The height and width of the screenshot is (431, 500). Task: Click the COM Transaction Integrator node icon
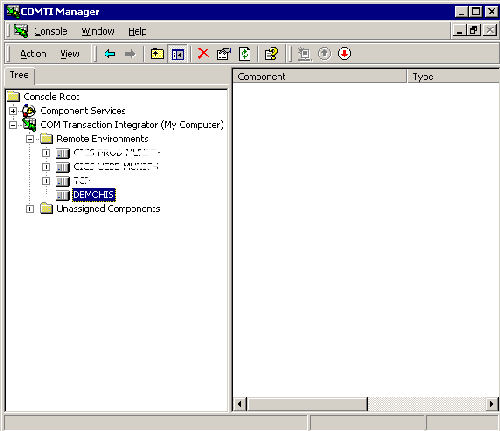pyautogui.click(x=29, y=125)
